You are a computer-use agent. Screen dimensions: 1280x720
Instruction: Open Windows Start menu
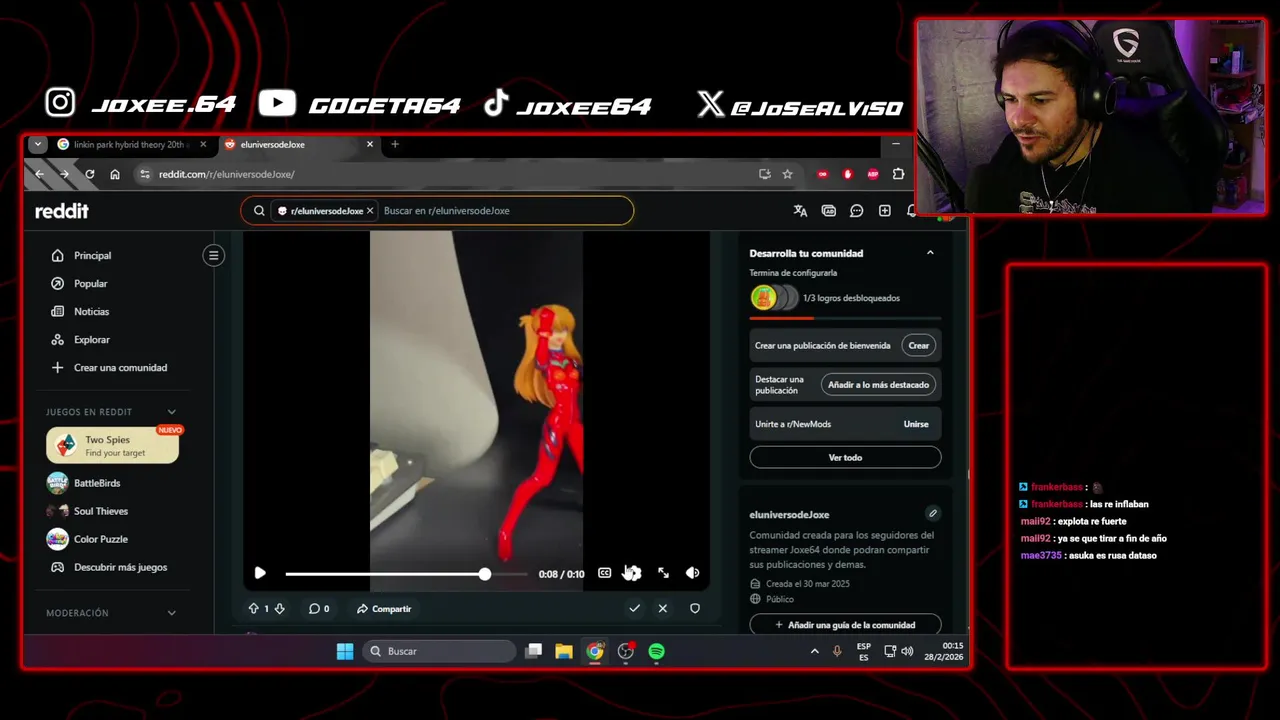(345, 651)
